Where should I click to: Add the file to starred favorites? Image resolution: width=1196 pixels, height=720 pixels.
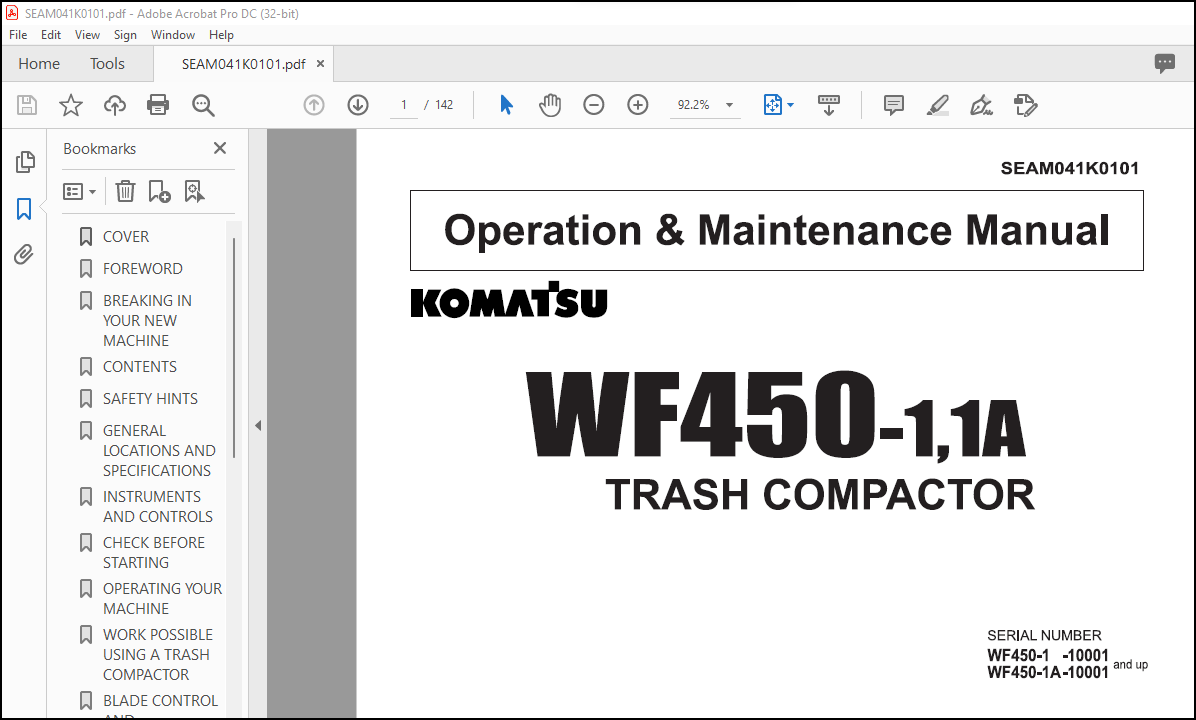(x=71, y=105)
